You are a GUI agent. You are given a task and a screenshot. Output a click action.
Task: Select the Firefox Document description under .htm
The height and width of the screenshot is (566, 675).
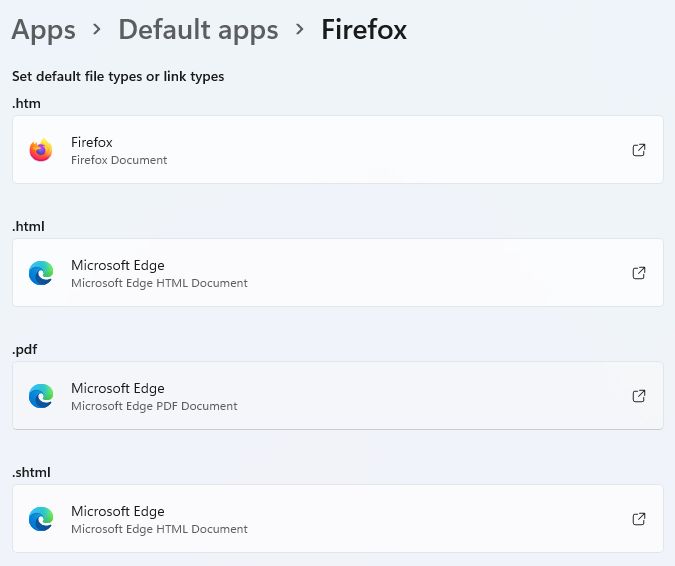point(119,160)
